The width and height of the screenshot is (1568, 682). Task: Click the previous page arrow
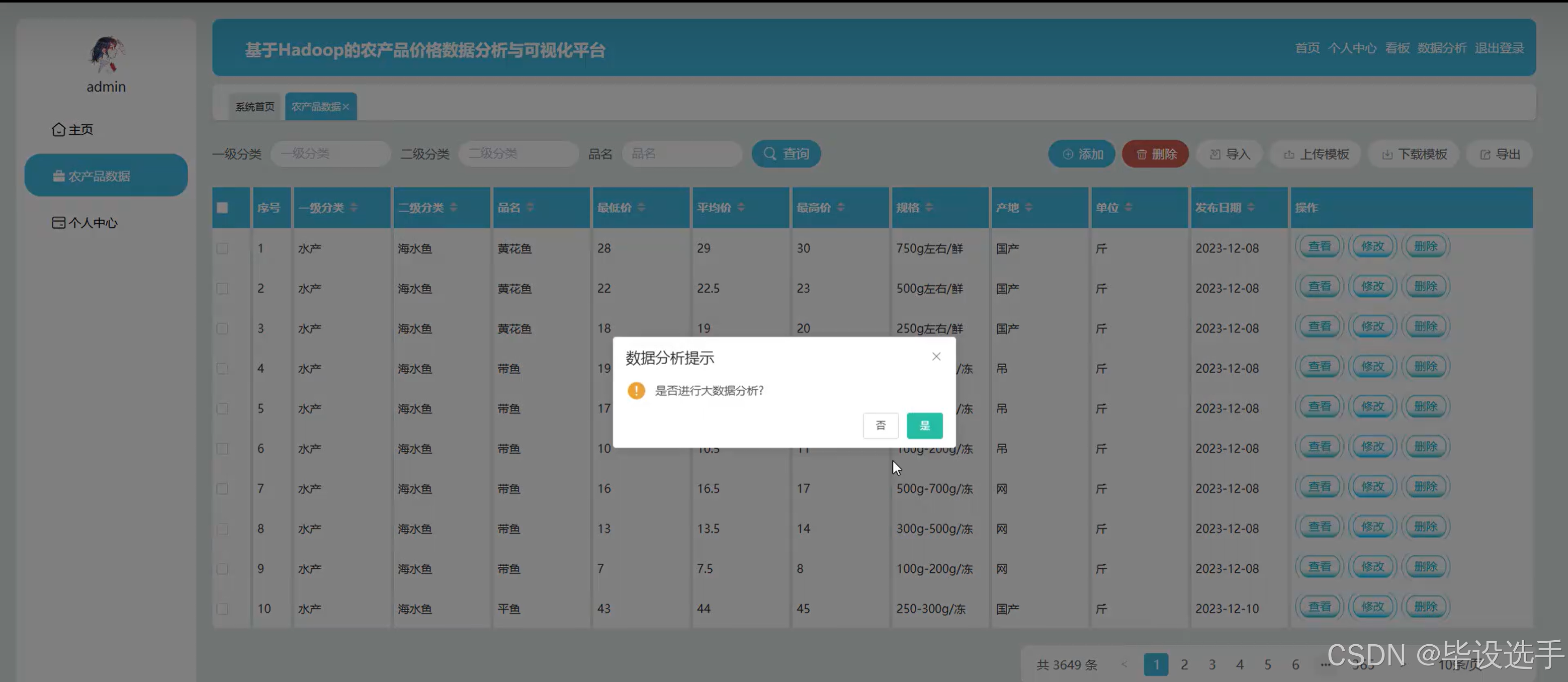[x=1124, y=664]
